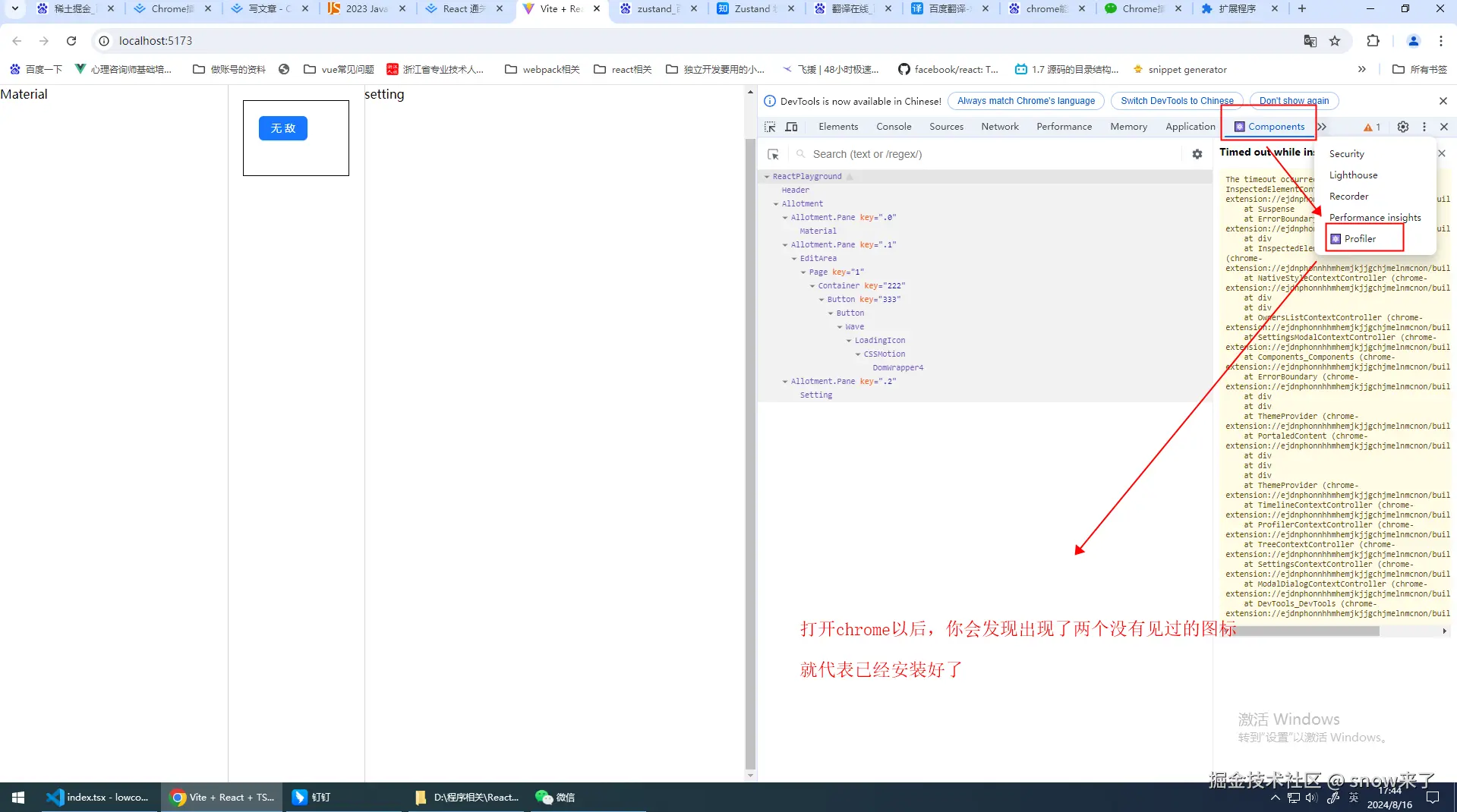Close the 'Timed out' error panel
1457x812 pixels.
1442,153
